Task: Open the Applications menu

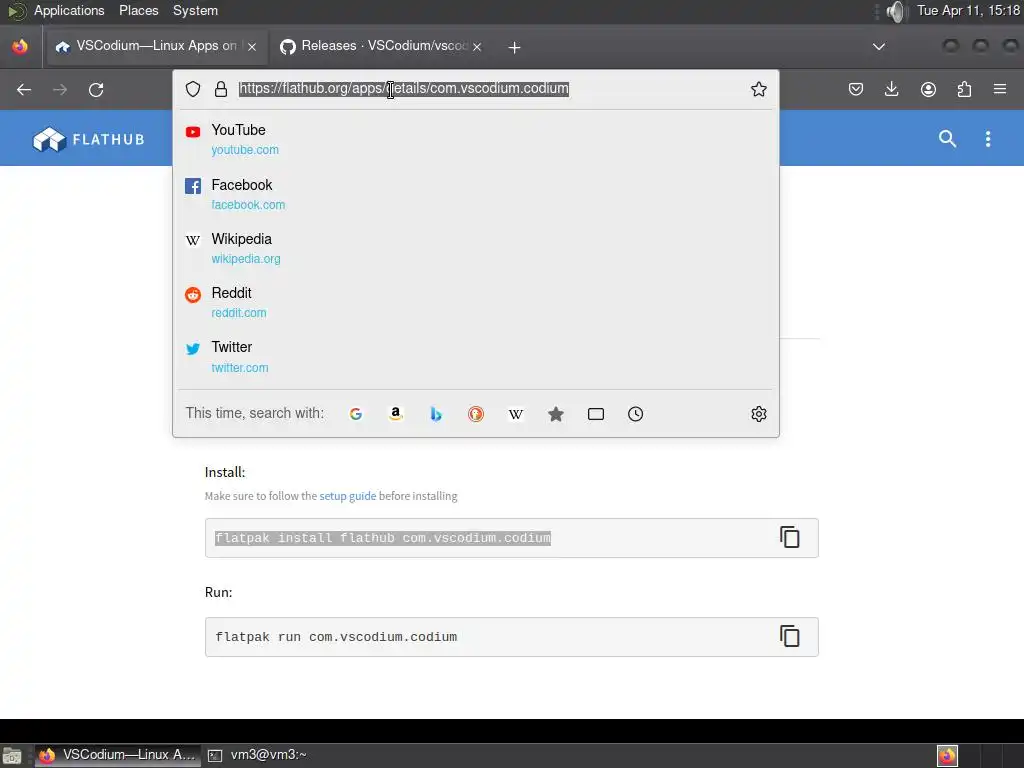Action: click(x=69, y=10)
